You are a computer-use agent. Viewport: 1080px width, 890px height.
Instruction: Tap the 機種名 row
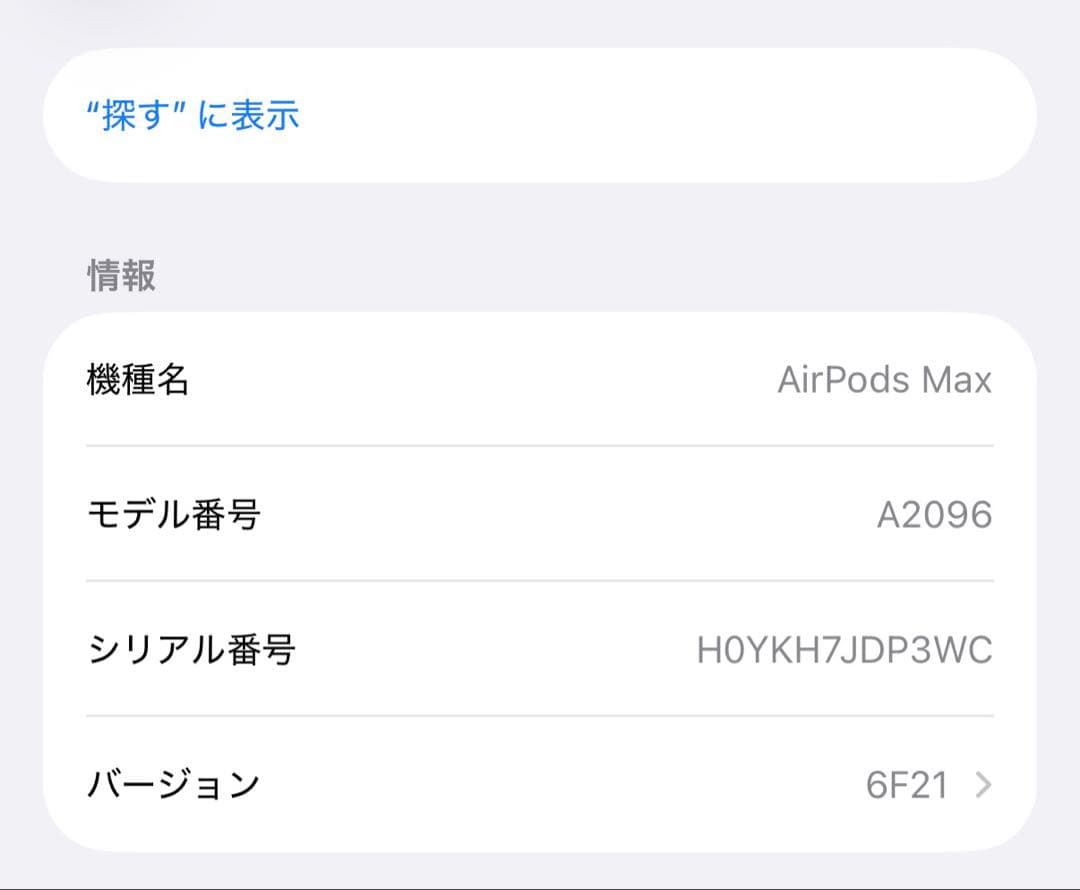[x=540, y=379]
